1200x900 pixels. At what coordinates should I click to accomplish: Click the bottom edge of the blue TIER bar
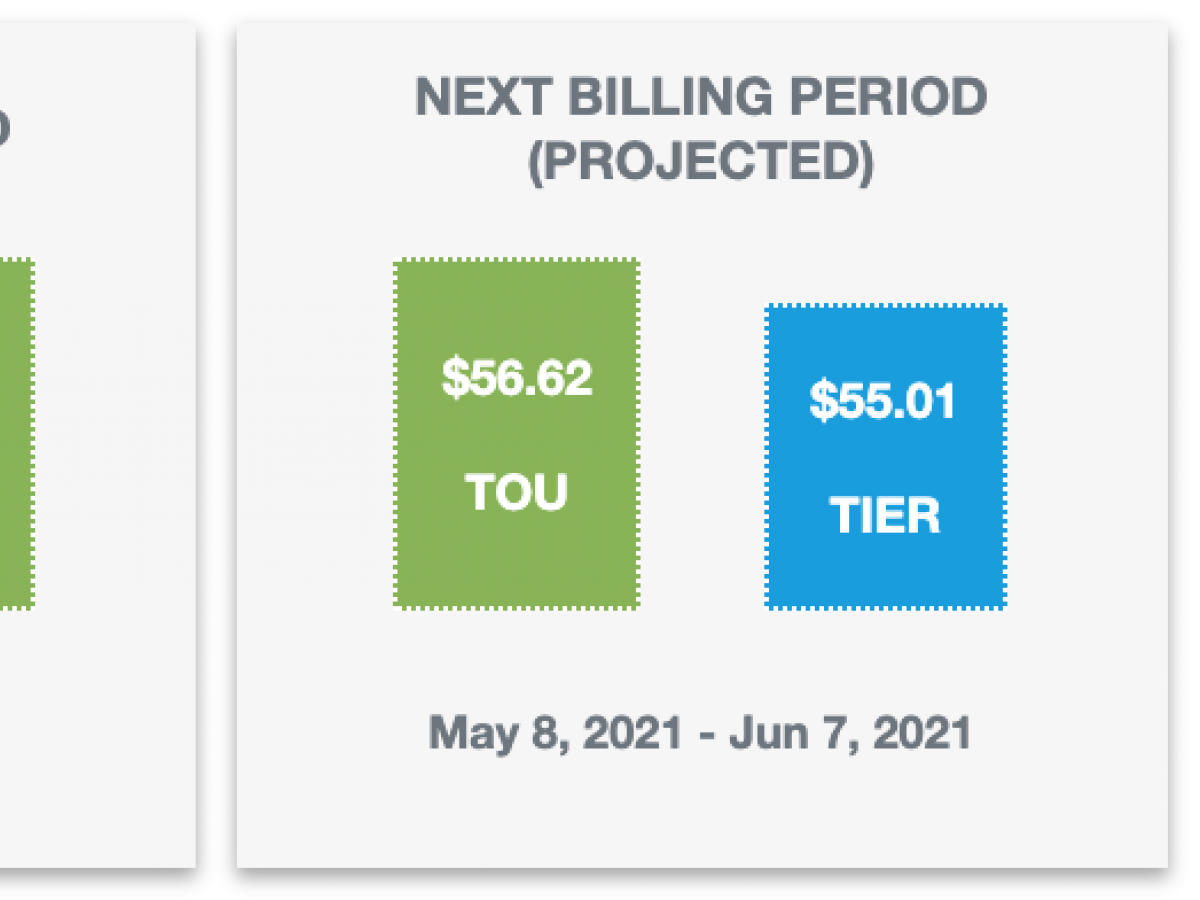pos(886,606)
